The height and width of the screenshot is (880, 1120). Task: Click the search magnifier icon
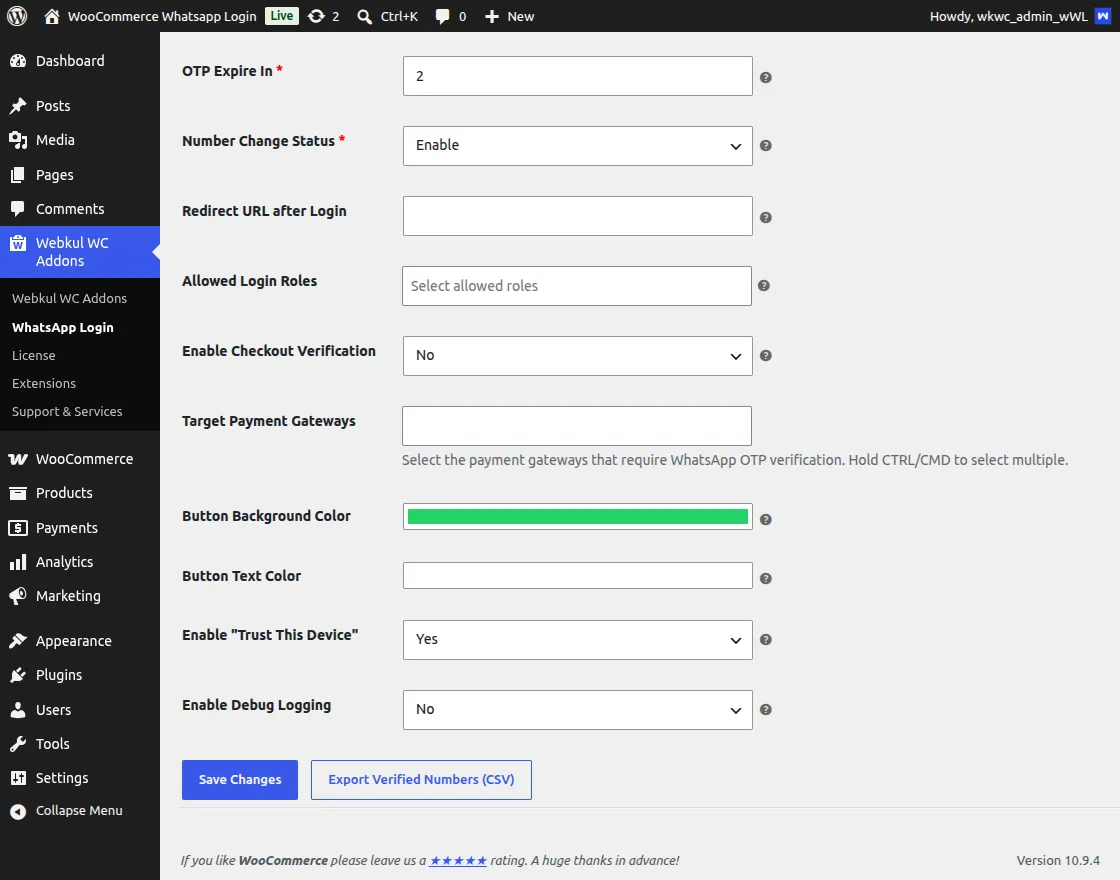(364, 16)
